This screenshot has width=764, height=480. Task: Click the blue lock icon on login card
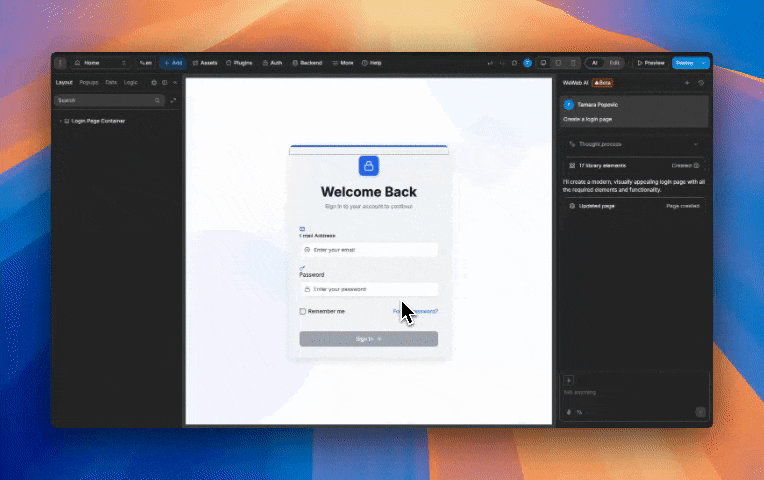[x=369, y=166]
